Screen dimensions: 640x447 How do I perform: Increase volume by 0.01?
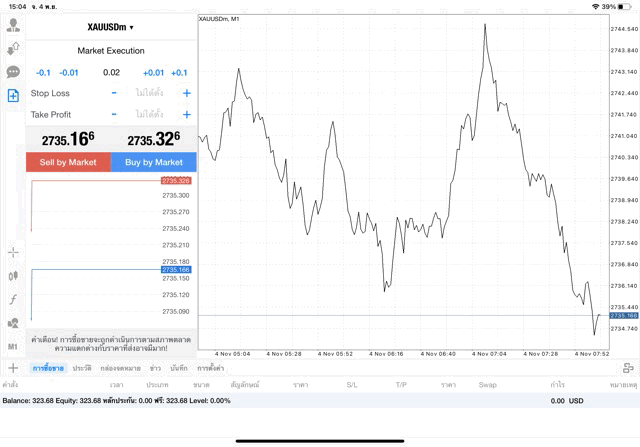153,73
